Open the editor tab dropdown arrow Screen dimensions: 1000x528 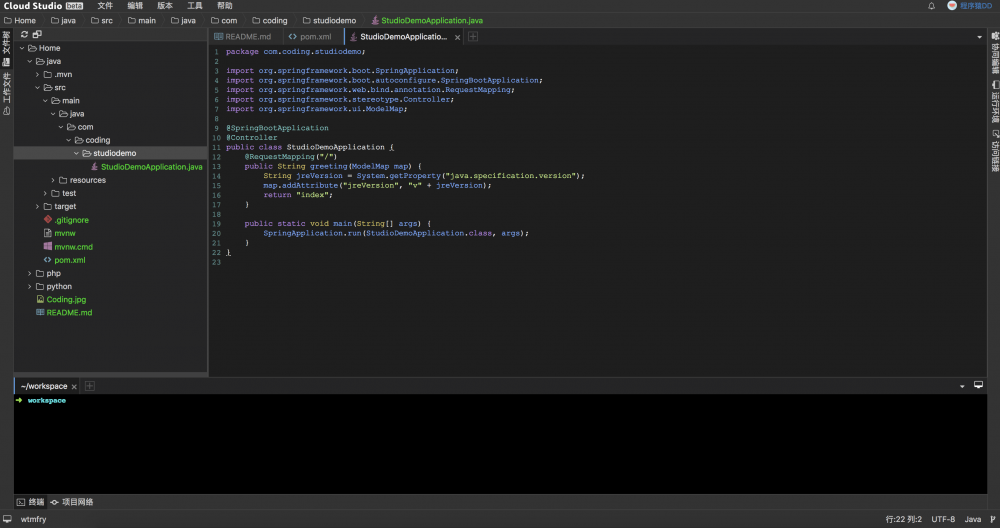[x=980, y=37]
